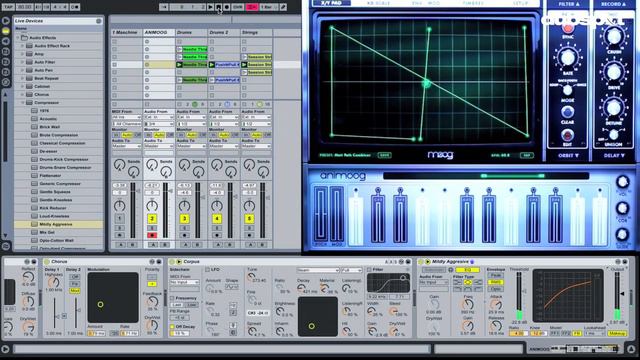Click the SAVE preset button in Animoog
The width and height of the screenshot is (640, 360).
tap(384, 155)
